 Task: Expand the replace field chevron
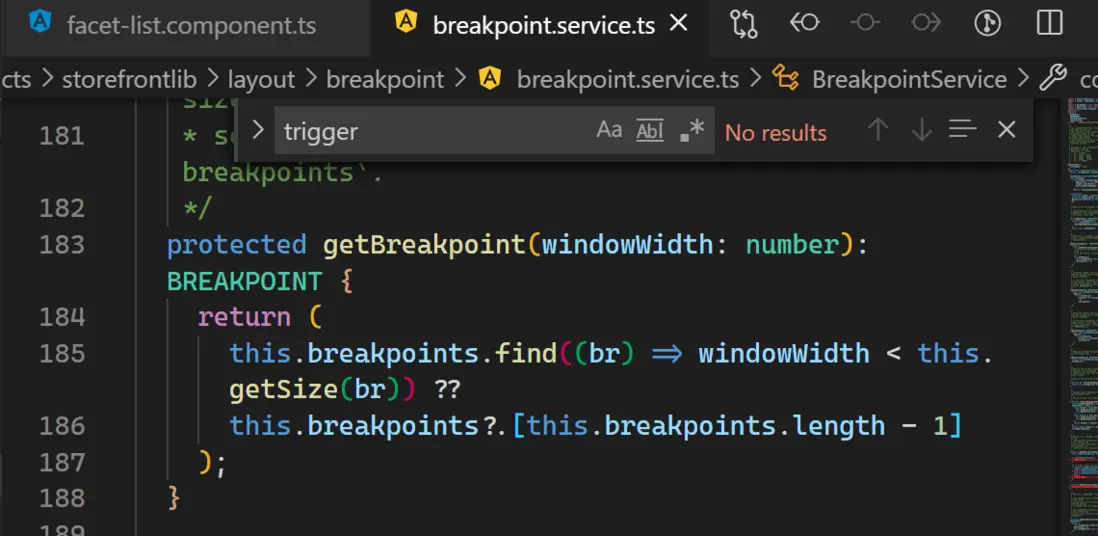click(258, 130)
